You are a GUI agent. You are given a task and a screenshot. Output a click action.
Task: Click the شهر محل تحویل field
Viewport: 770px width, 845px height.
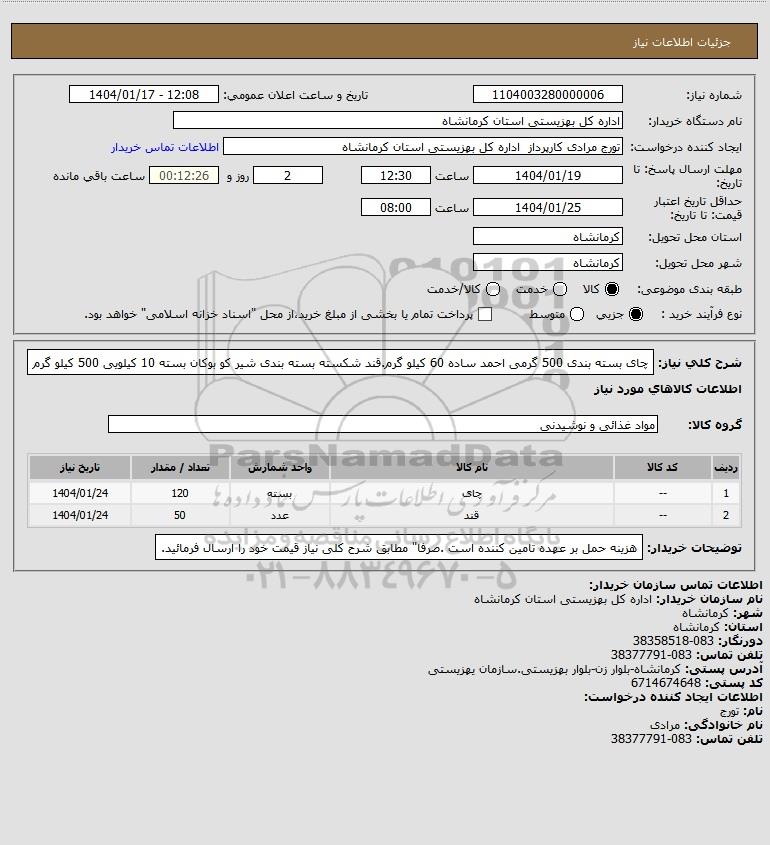point(547,262)
